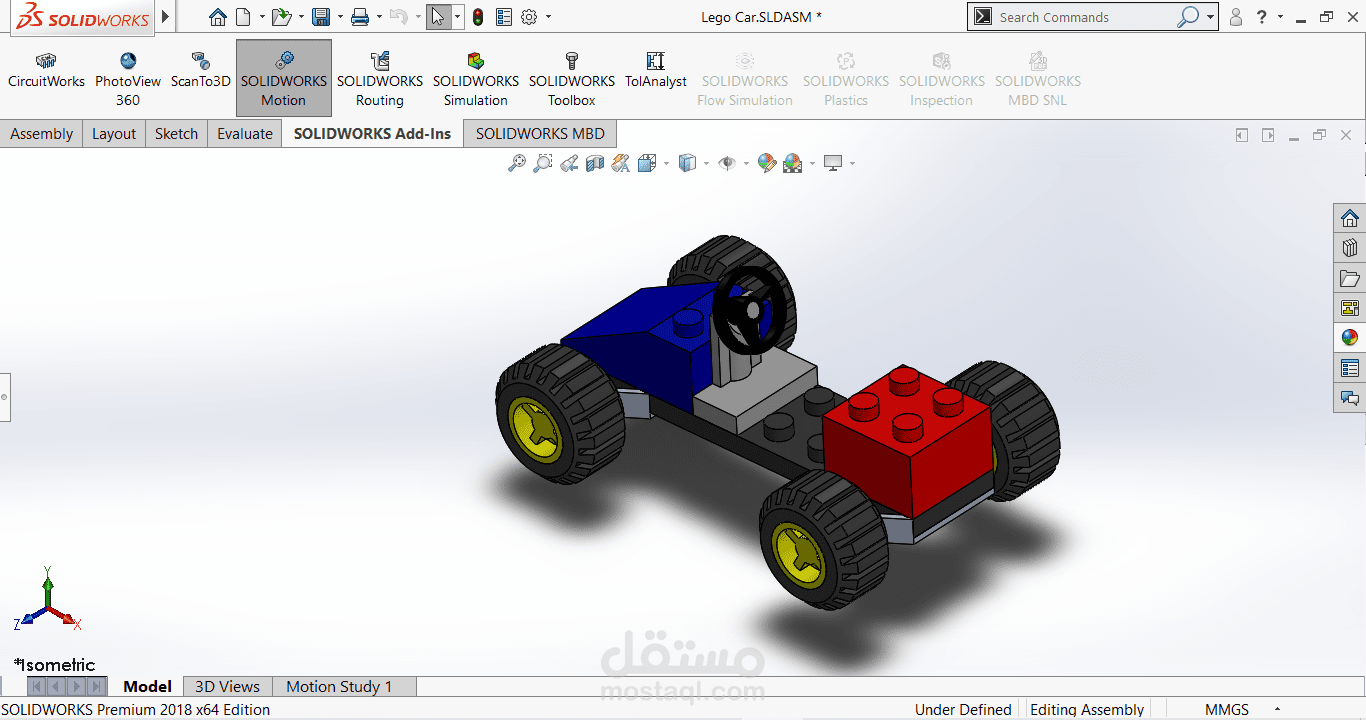The height and width of the screenshot is (720, 1366).
Task: Click Previous View icon
Action: pos(569,163)
